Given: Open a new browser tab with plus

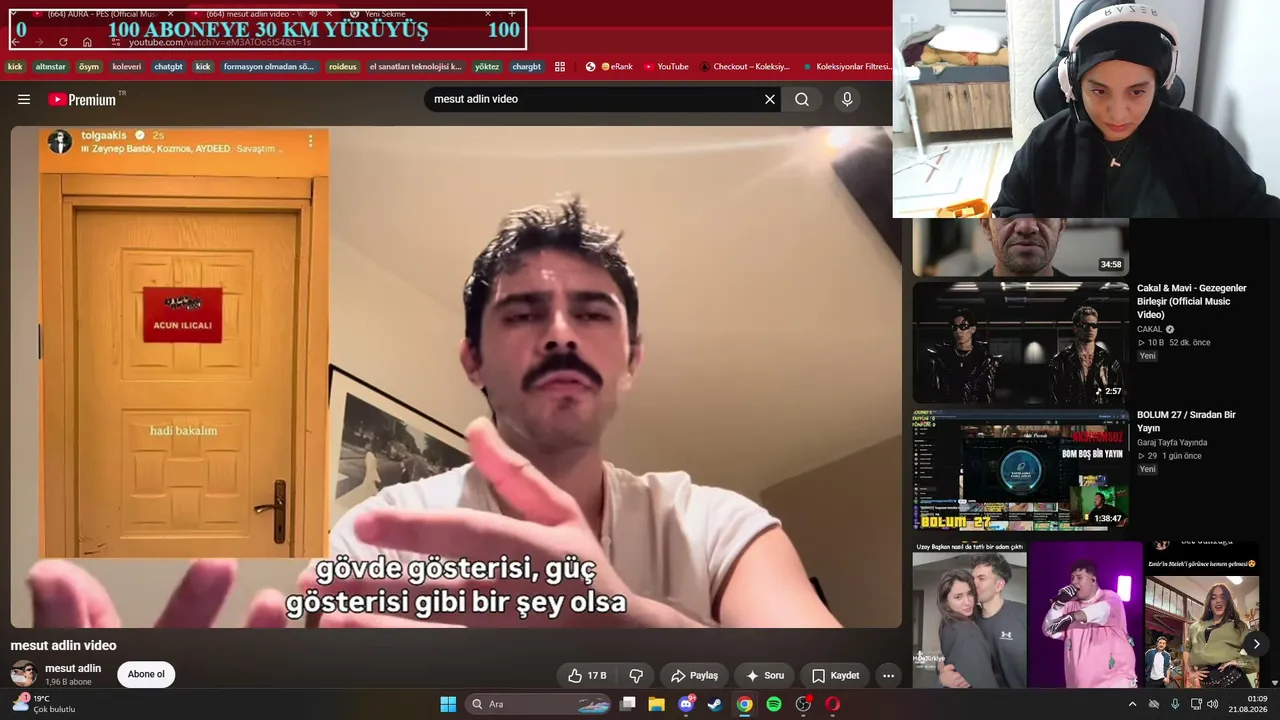Looking at the screenshot, I should pyautogui.click(x=512, y=14).
